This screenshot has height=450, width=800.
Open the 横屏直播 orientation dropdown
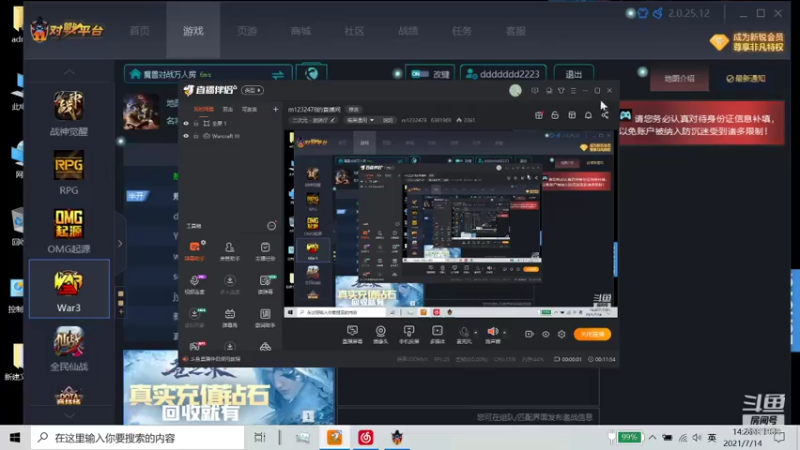pyautogui.click(x=360, y=120)
